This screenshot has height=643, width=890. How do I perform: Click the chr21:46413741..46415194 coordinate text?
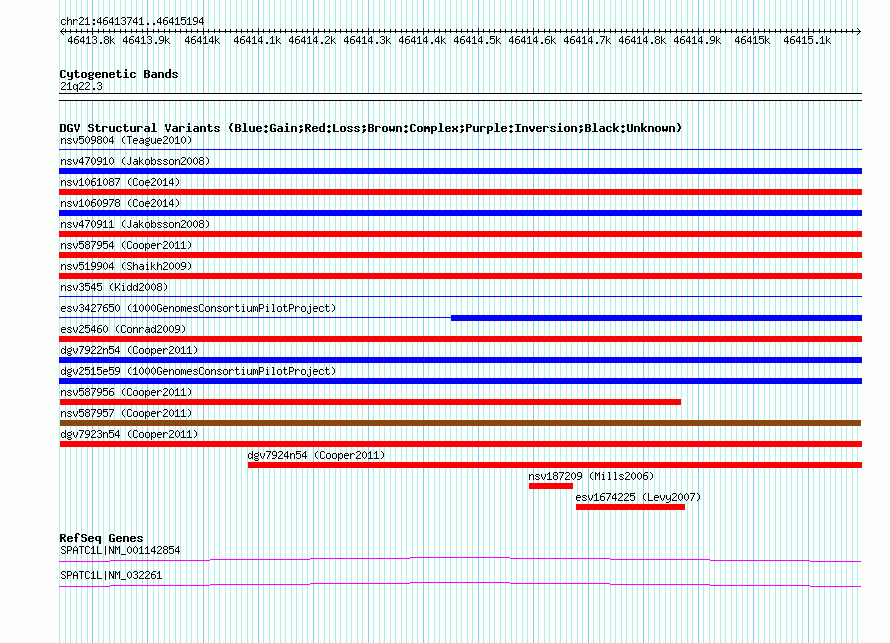coord(132,22)
